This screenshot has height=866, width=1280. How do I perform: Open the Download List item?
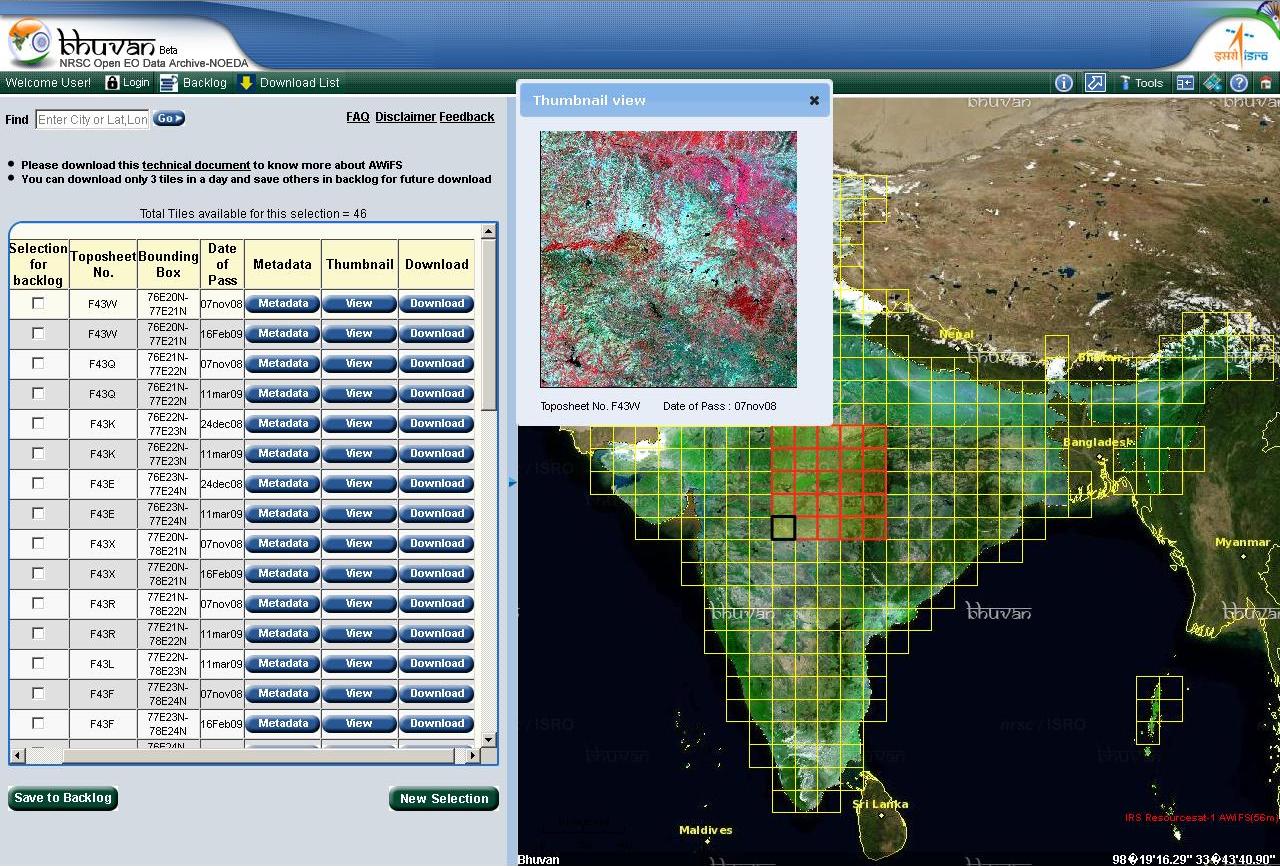coord(290,83)
